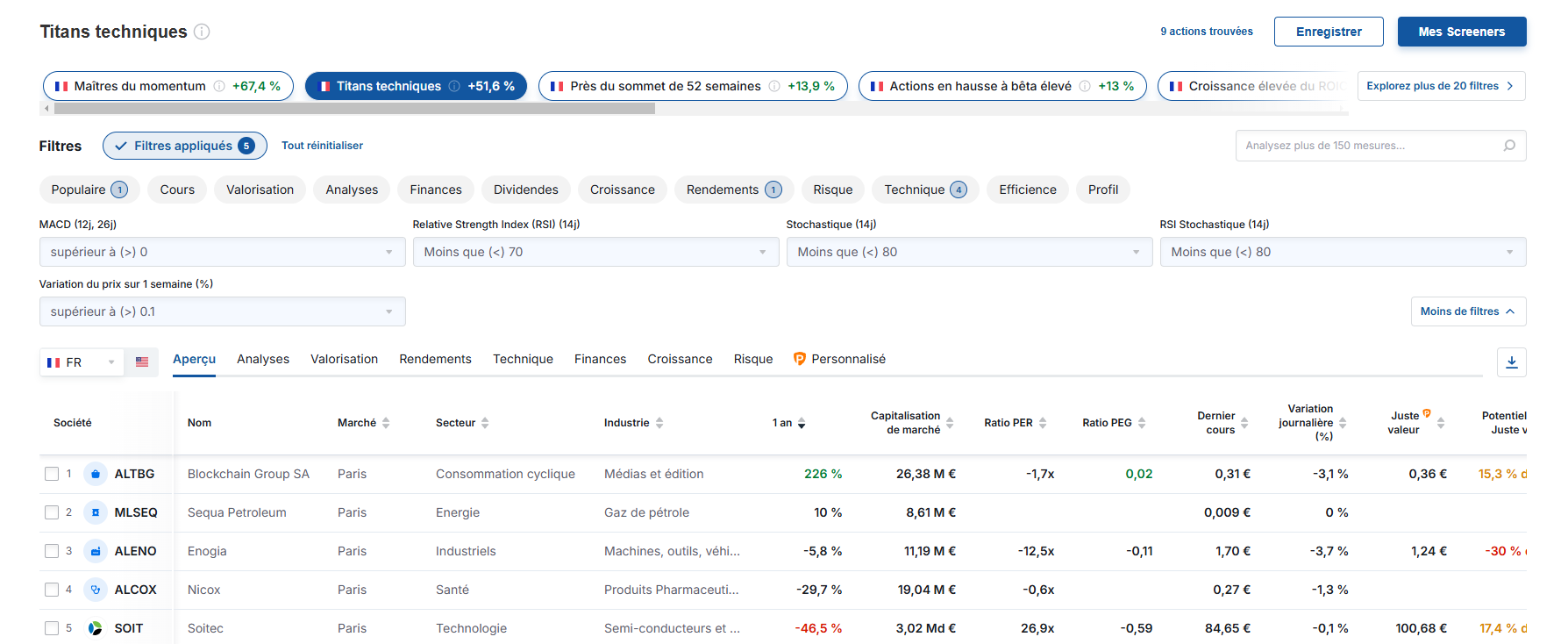This screenshot has width=1568, height=644.
Task: Switch to the Analyses table tab
Action: (x=263, y=359)
